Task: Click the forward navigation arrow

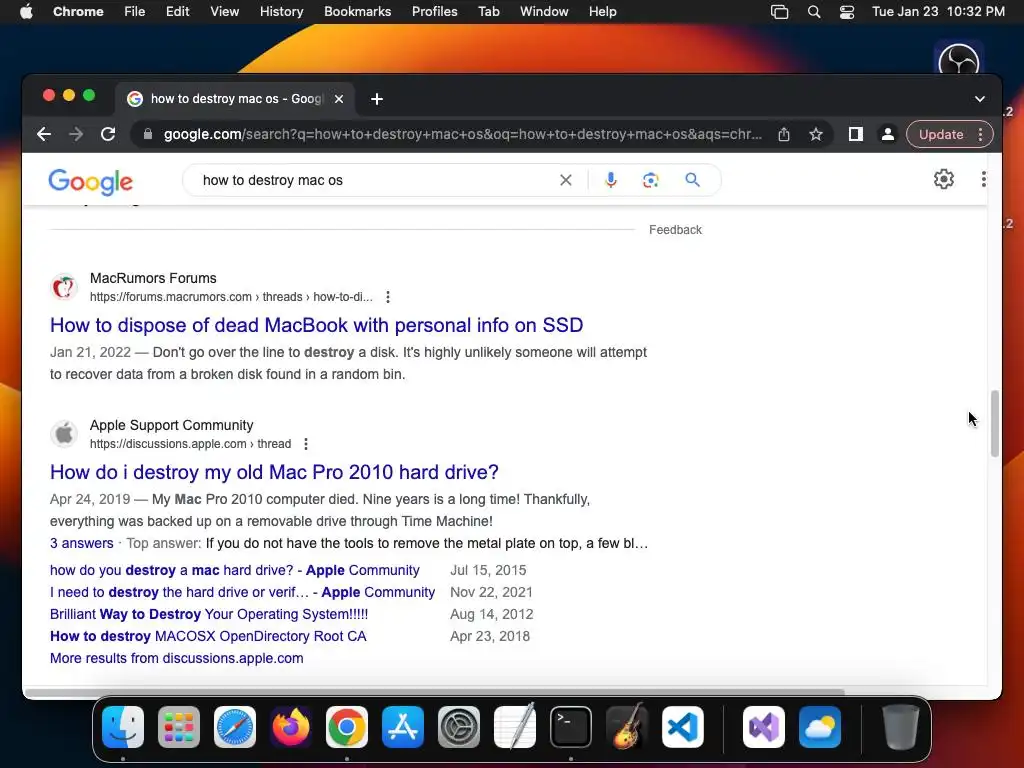Action: click(x=76, y=134)
